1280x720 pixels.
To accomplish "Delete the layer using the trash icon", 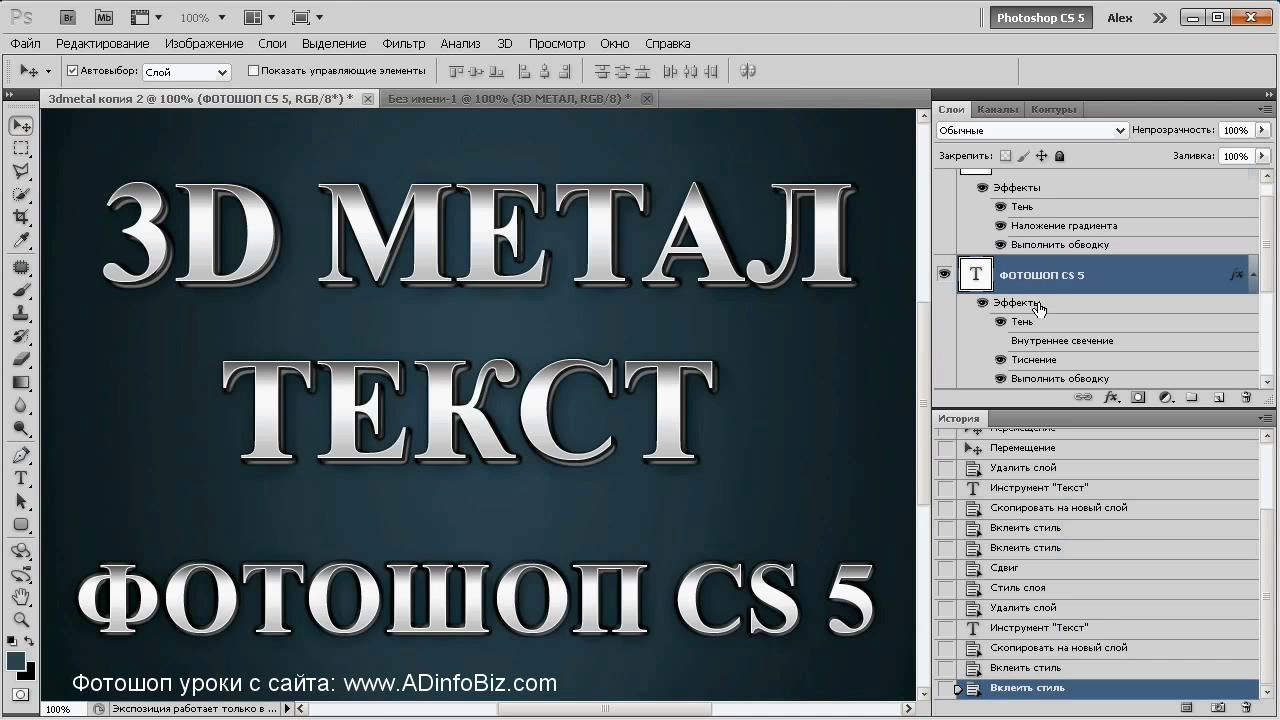I will click(x=1246, y=397).
